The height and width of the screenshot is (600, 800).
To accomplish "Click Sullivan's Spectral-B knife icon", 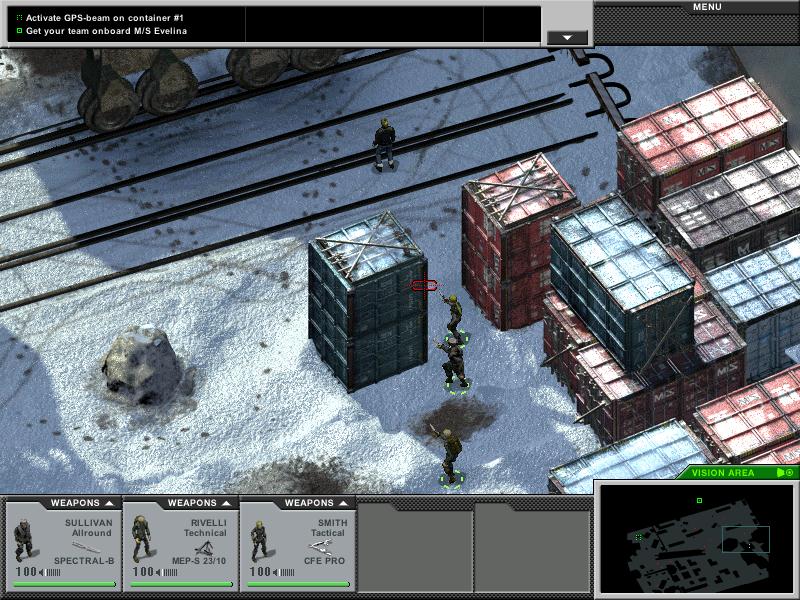I will [x=86, y=547].
